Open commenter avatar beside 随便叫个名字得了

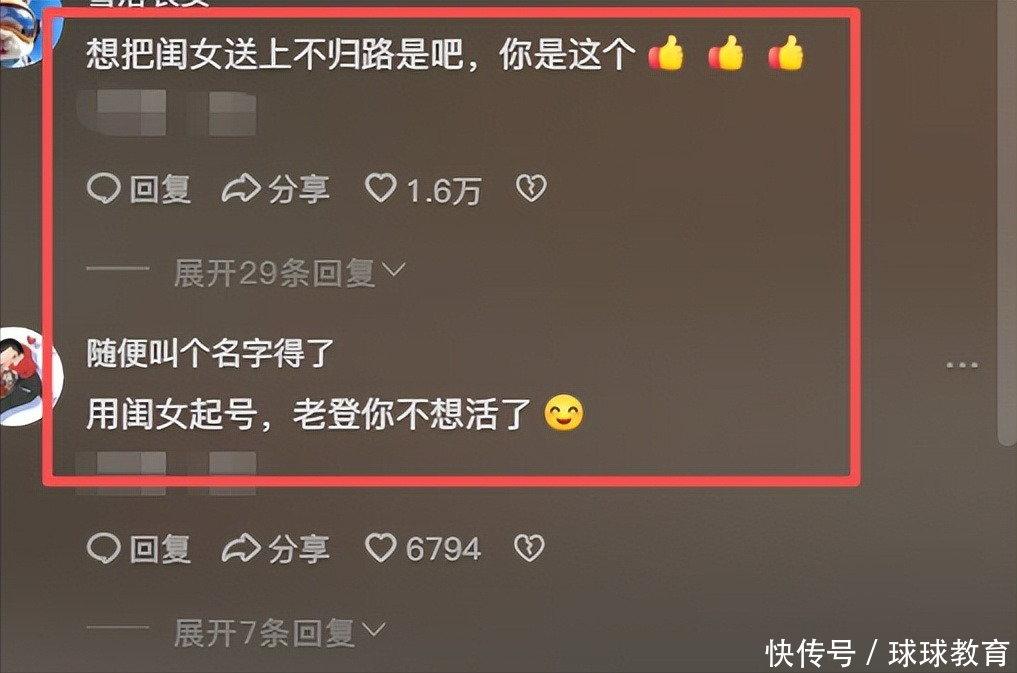point(29,376)
